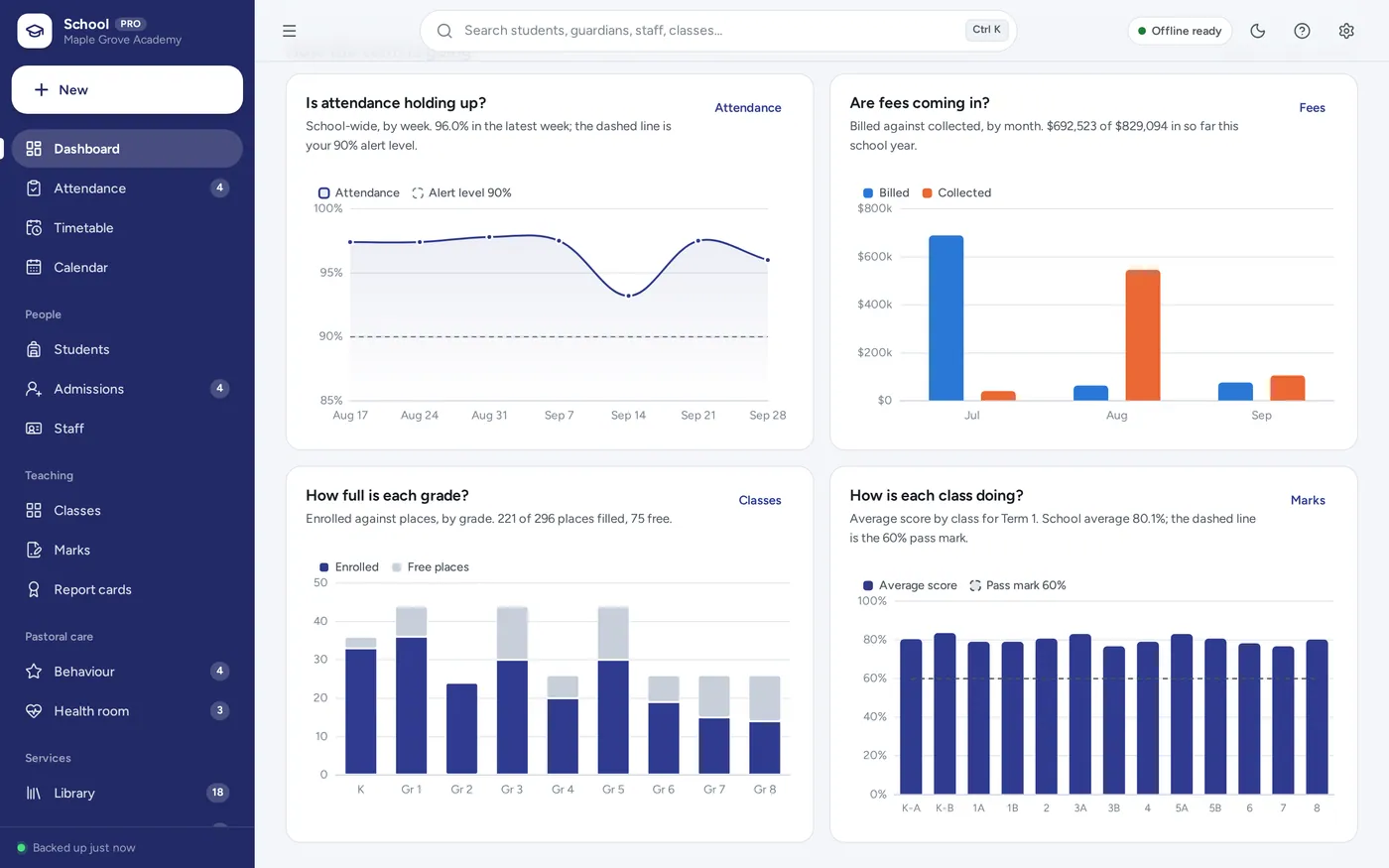Click the Ctrl K shortcut badge
The height and width of the screenshot is (868, 1389).
[986, 31]
